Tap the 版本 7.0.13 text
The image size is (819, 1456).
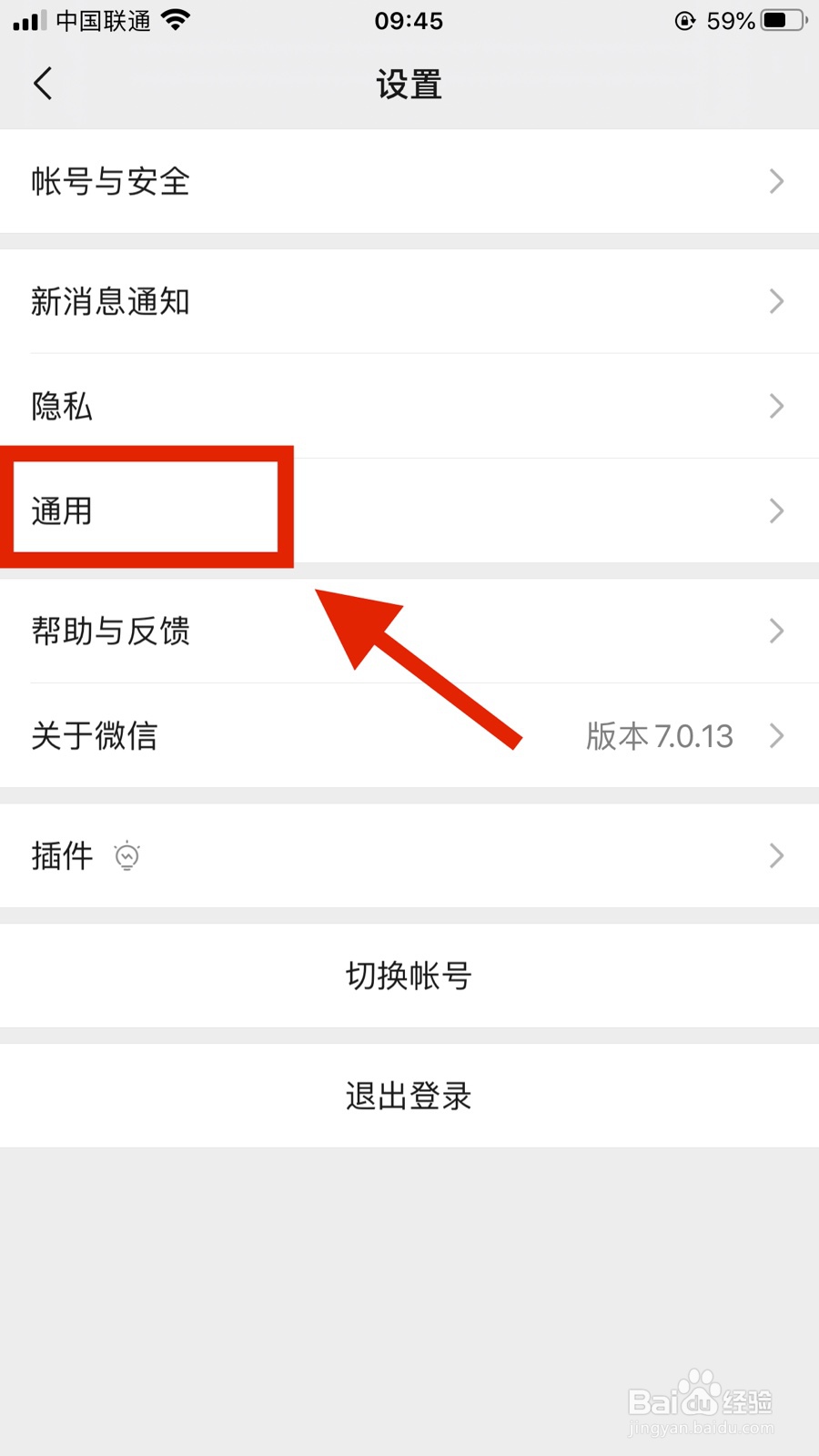(660, 735)
